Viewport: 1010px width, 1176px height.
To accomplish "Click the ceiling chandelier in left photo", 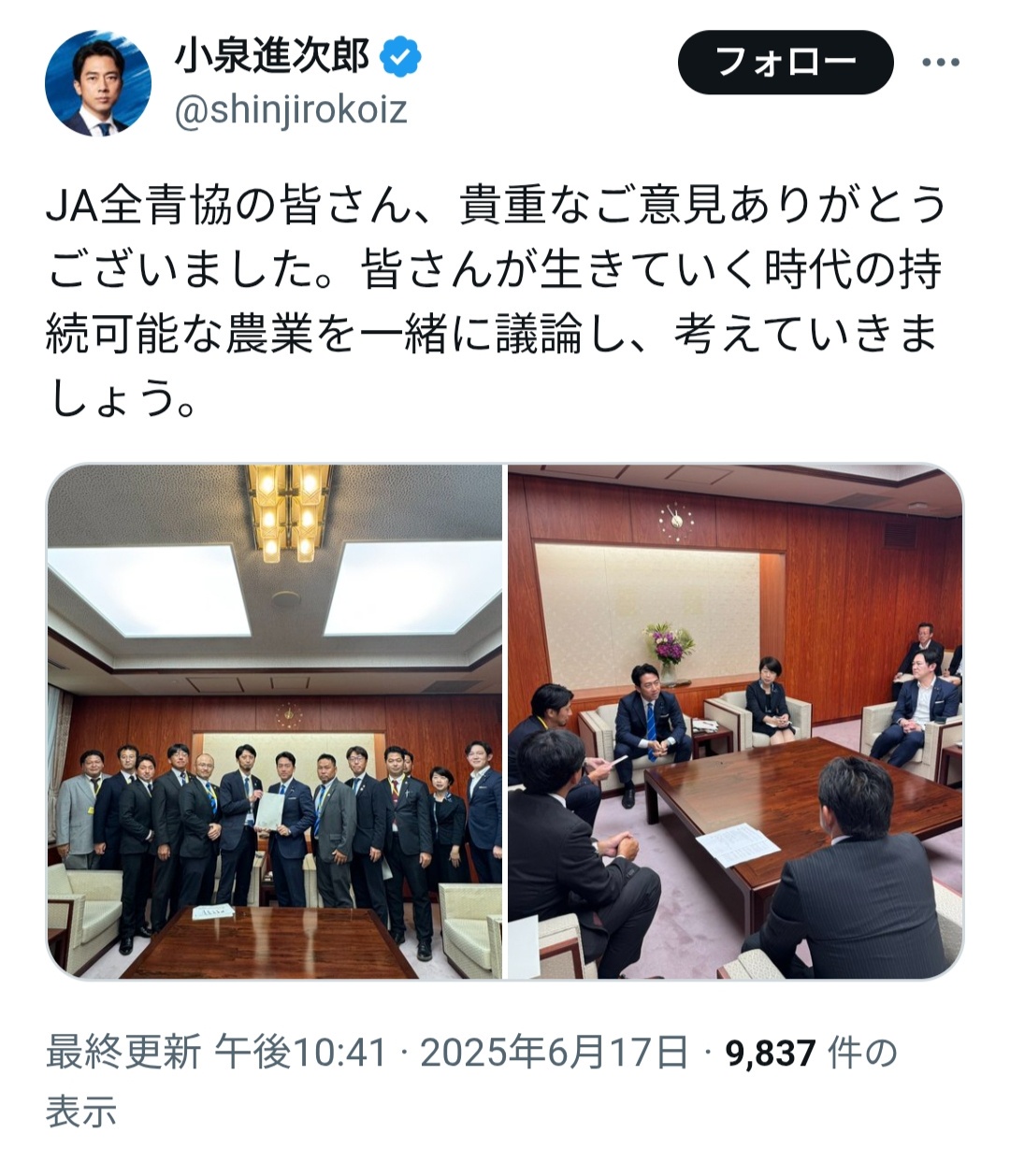I will coord(287,512).
